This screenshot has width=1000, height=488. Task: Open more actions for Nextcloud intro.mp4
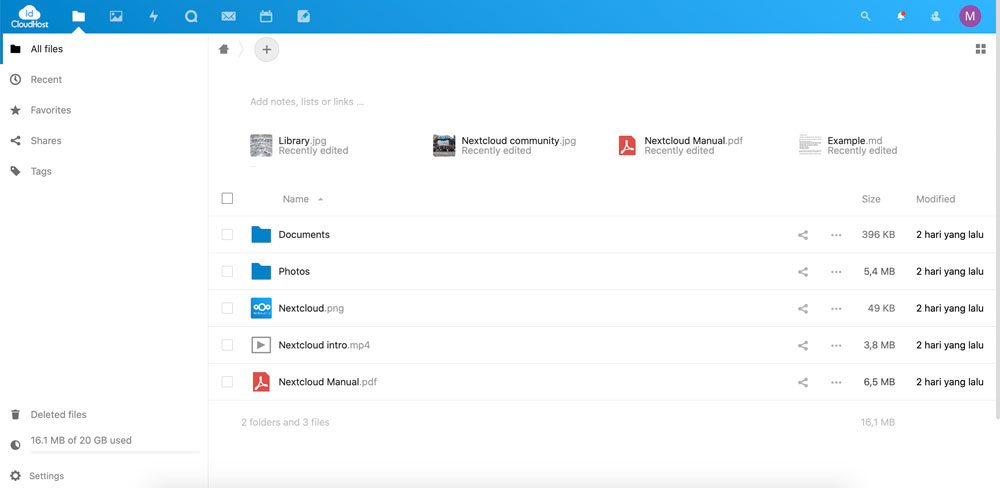click(836, 346)
